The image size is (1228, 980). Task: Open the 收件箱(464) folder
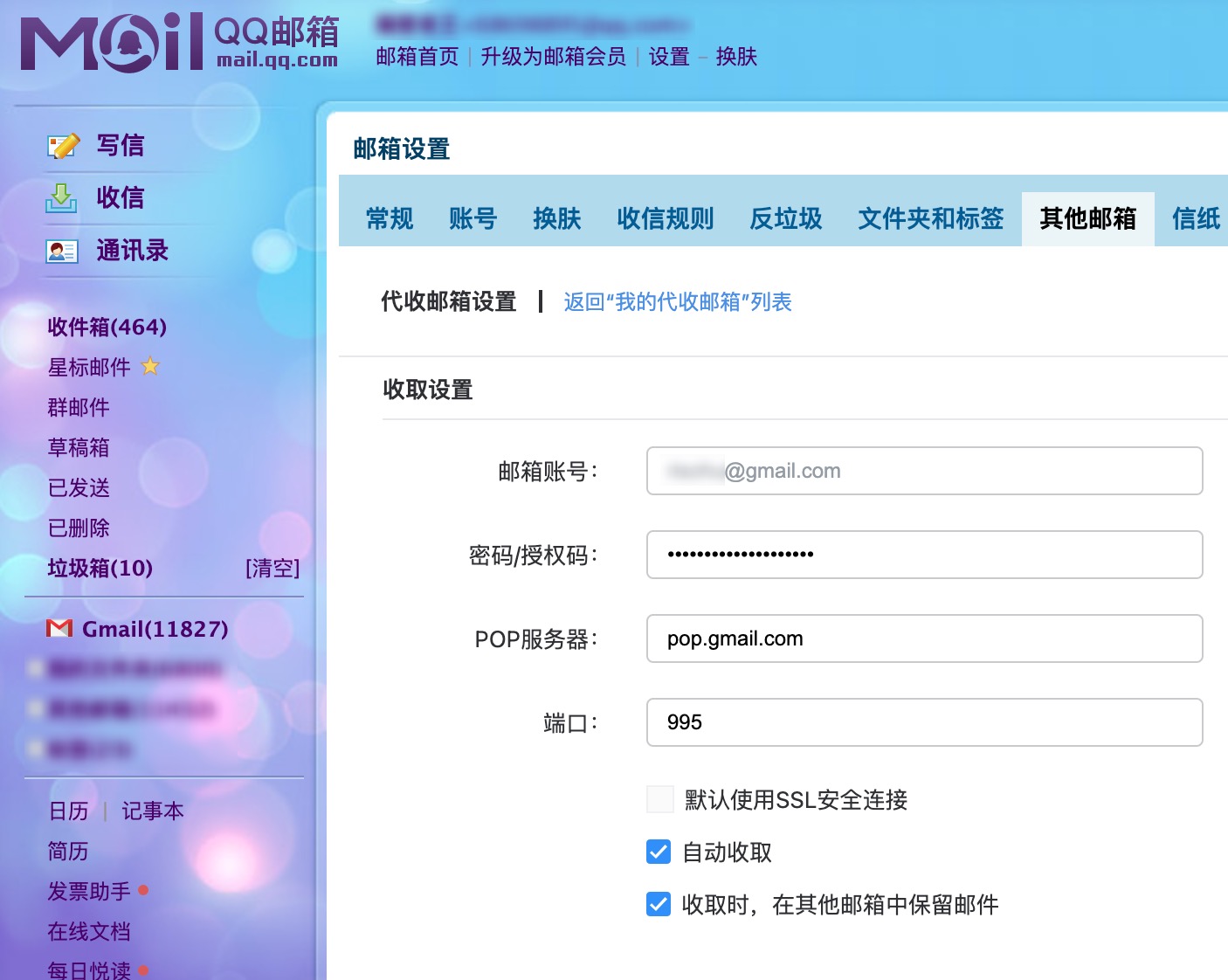(x=107, y=327)
